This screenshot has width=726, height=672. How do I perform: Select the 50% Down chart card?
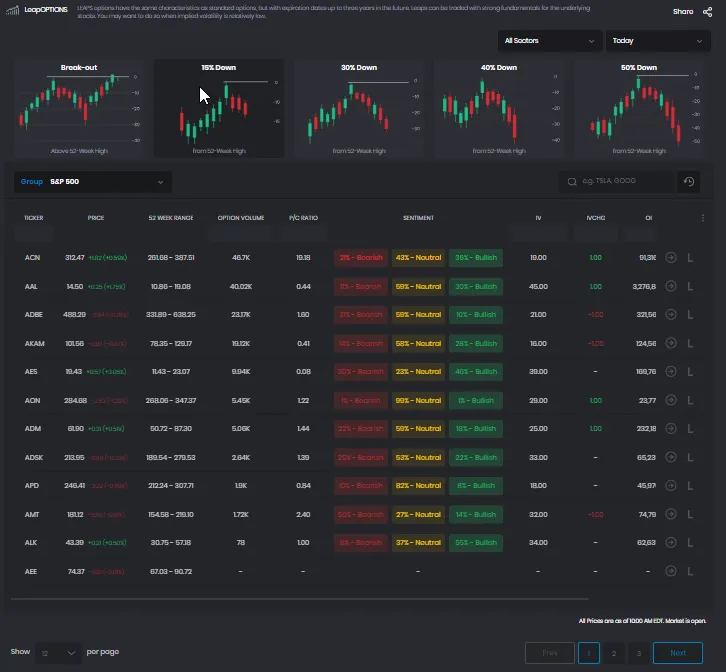pos(639,108)
